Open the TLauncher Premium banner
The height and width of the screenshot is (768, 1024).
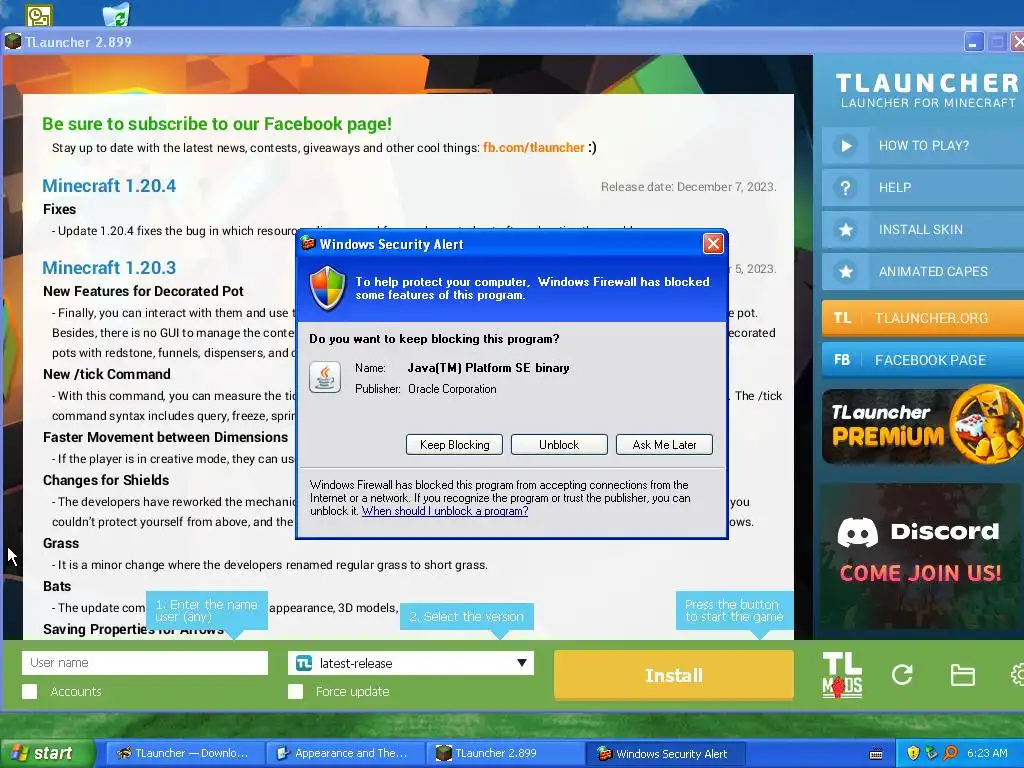click(923, 427)
